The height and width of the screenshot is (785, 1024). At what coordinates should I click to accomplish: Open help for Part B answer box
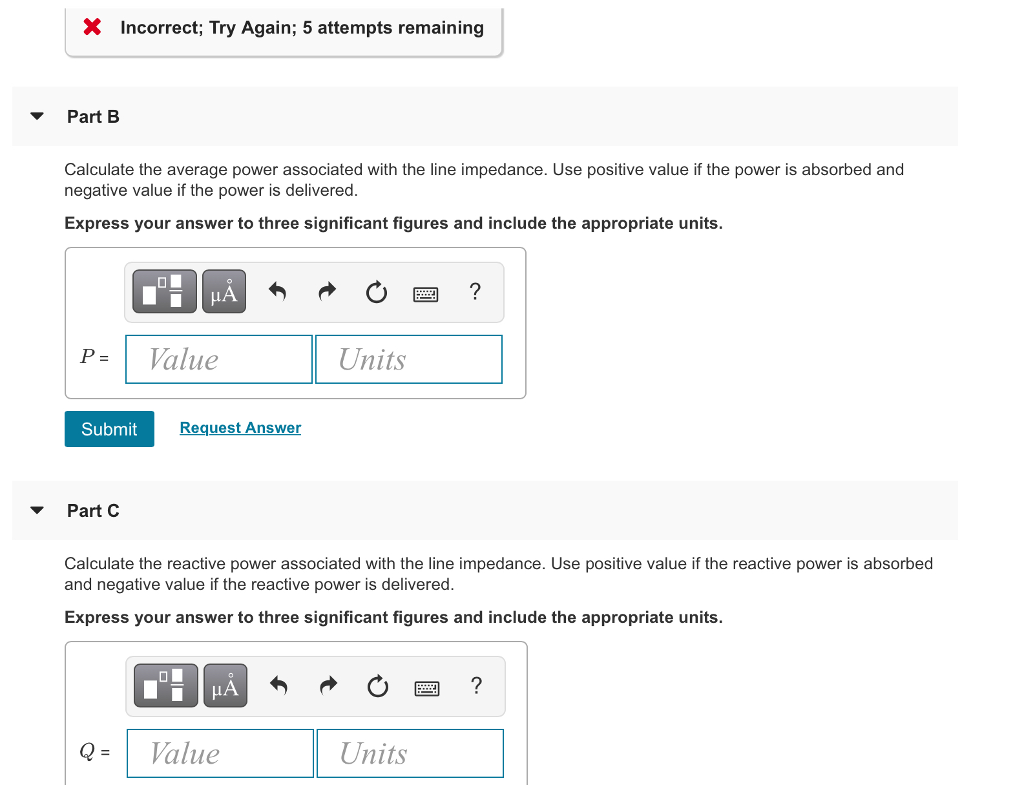click(x=475, y=291)
